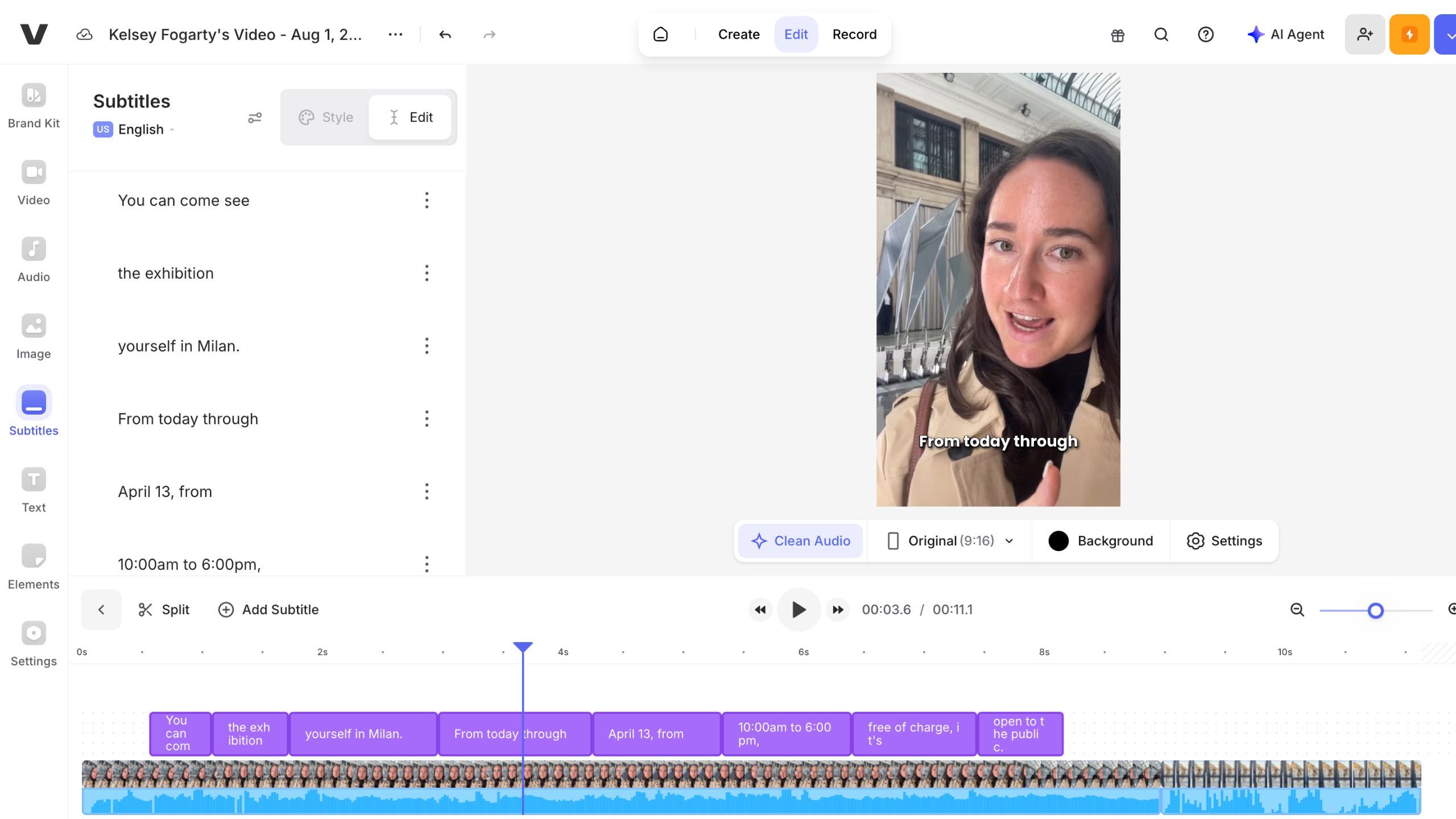Screen dimensions: 1456x819
Task: Click the video filmstrip track thumbnail
Action: [621, 773]
